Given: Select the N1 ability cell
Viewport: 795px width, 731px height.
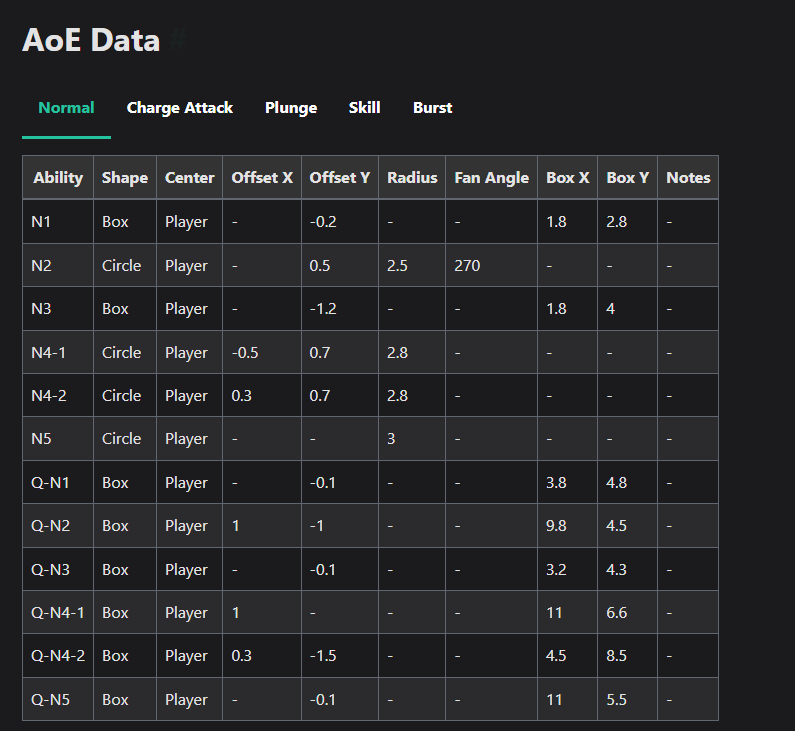Looking at the screenshot, I should [x=58, y=222].
